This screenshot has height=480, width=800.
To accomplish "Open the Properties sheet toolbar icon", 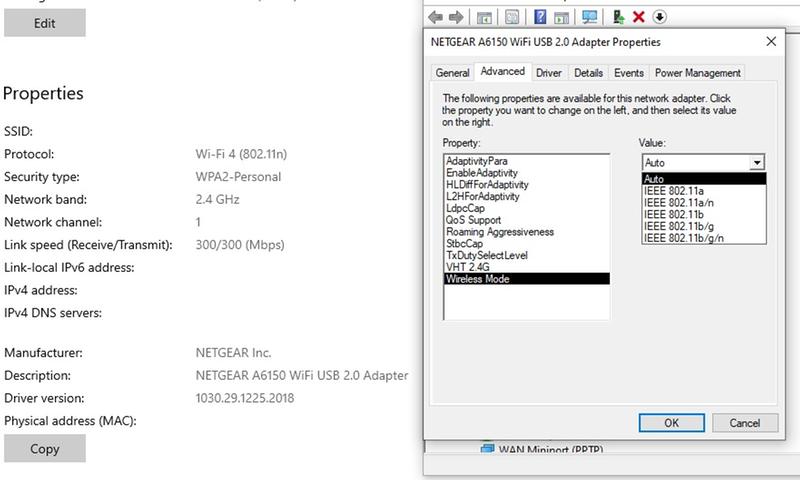I will pos(512,17).
